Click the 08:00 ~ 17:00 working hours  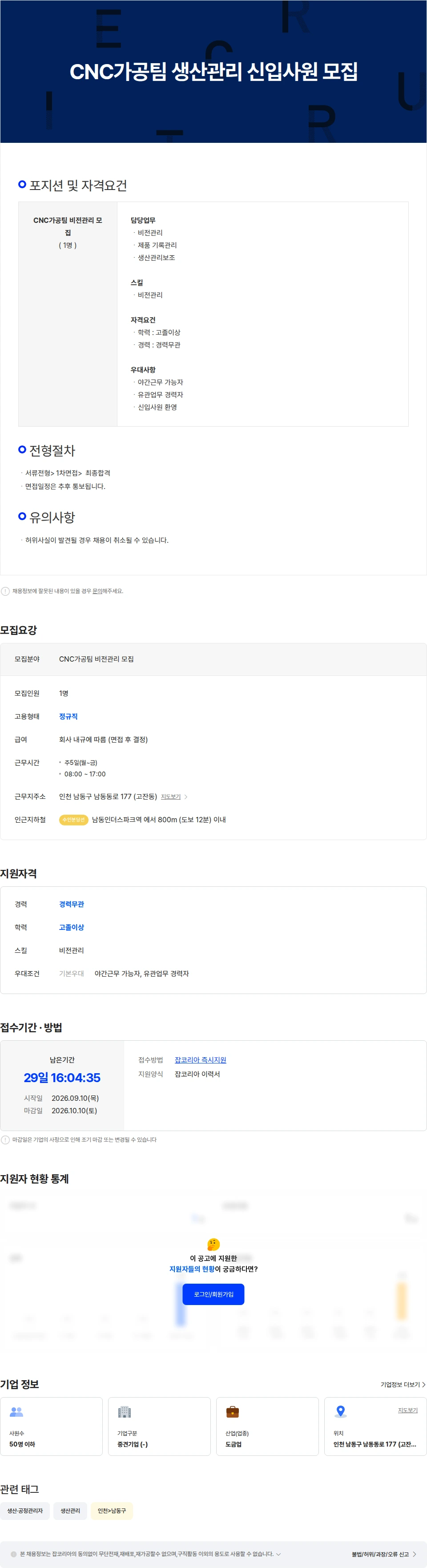(x=85, y=774)
